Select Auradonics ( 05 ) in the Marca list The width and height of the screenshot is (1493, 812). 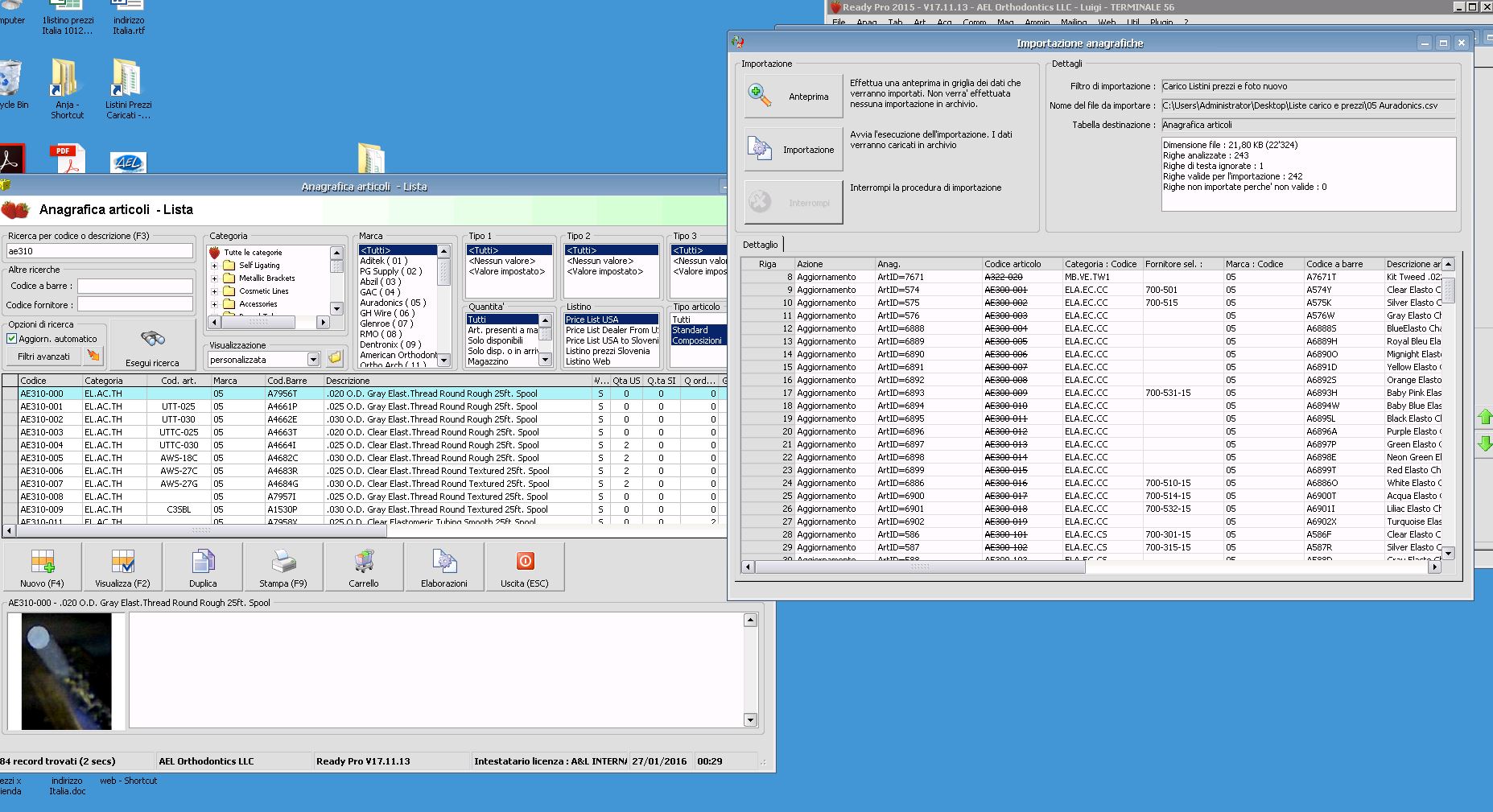(x=394, y=303)
